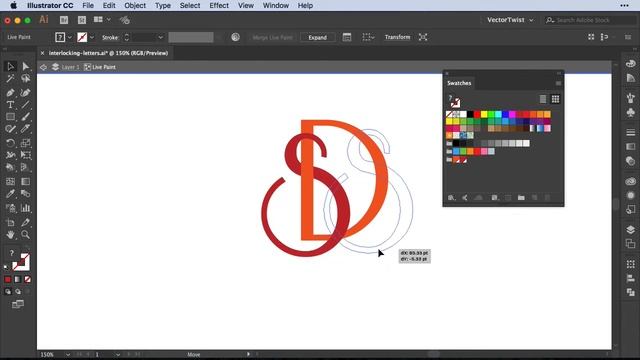Image resolution: width=640 pixels, height=360 pixels.
Task: Open the select similar objects dropdown
Action: coord(368,37)
